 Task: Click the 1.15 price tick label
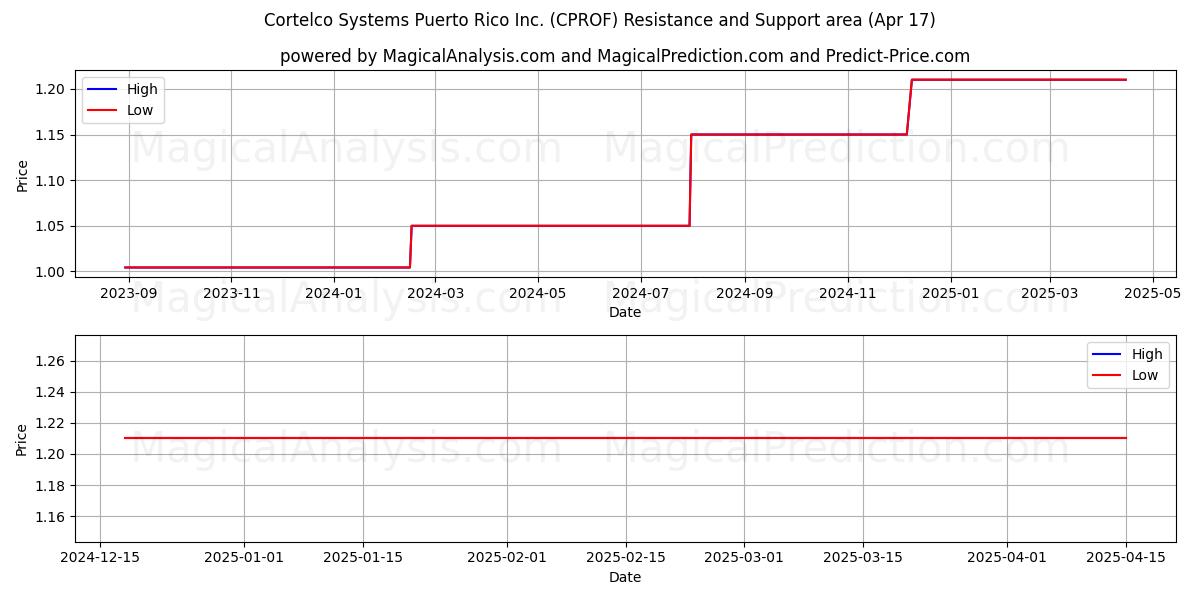tap(51, 135)
